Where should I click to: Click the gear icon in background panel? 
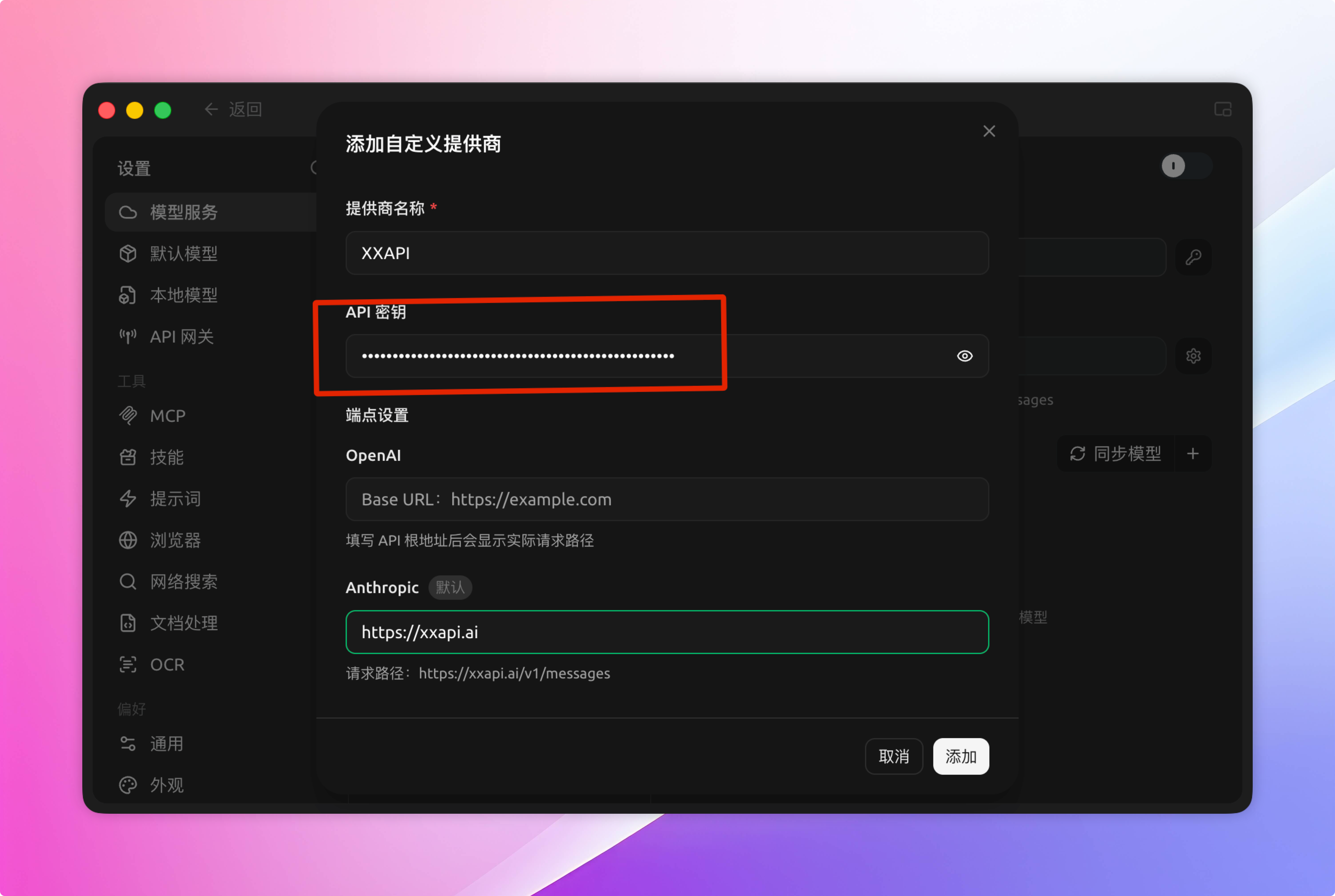(x=1193, y=356)
